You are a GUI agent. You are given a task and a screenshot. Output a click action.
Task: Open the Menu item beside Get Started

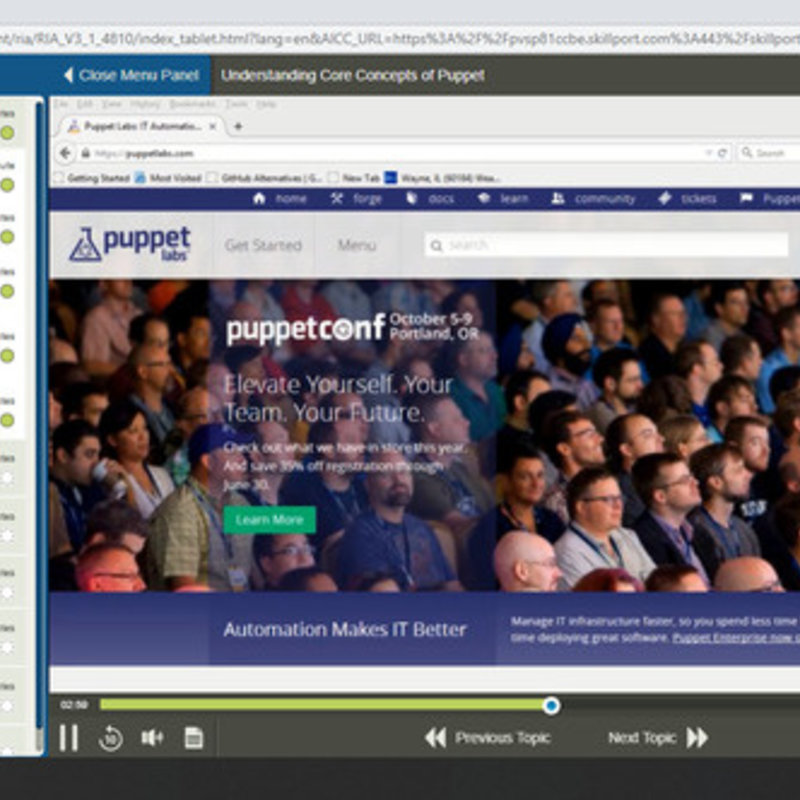[x=357, y=245]
